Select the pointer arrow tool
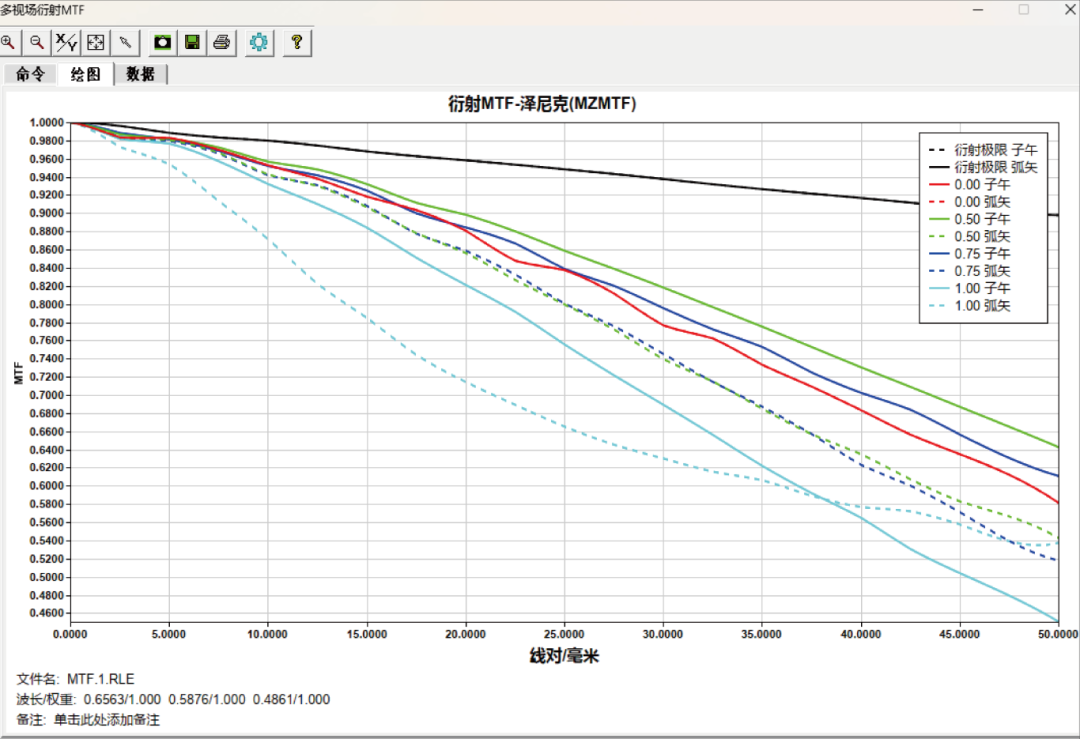The image size is (1080, 739). 125,43
